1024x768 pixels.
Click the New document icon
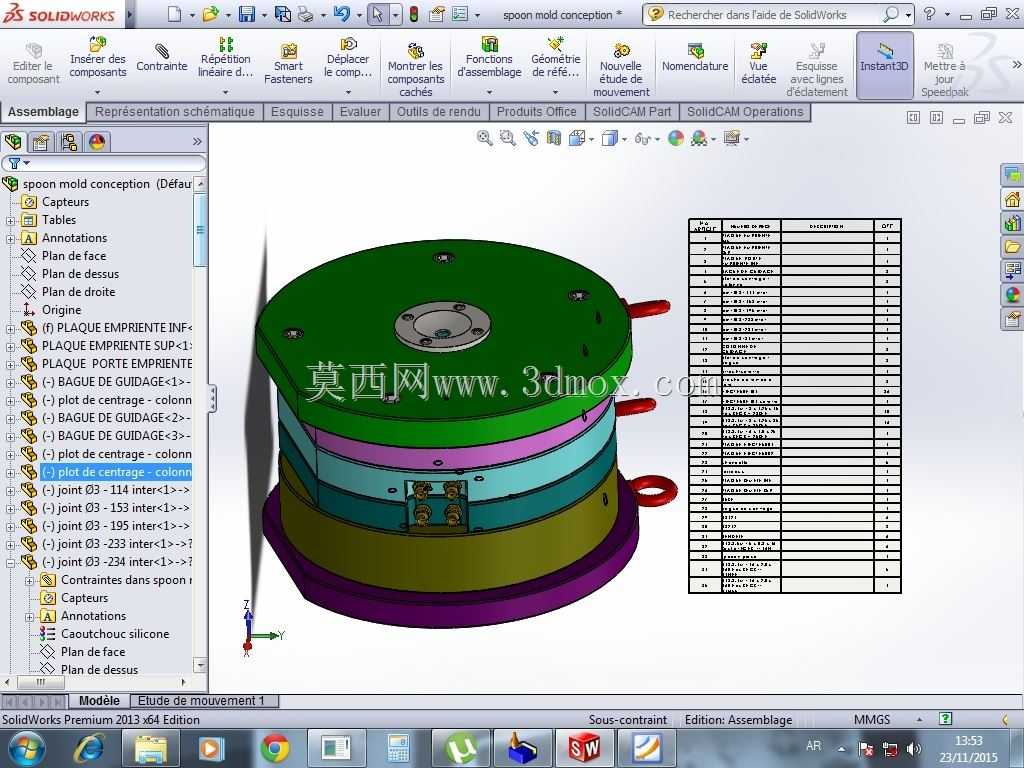(x=174, y=14)
